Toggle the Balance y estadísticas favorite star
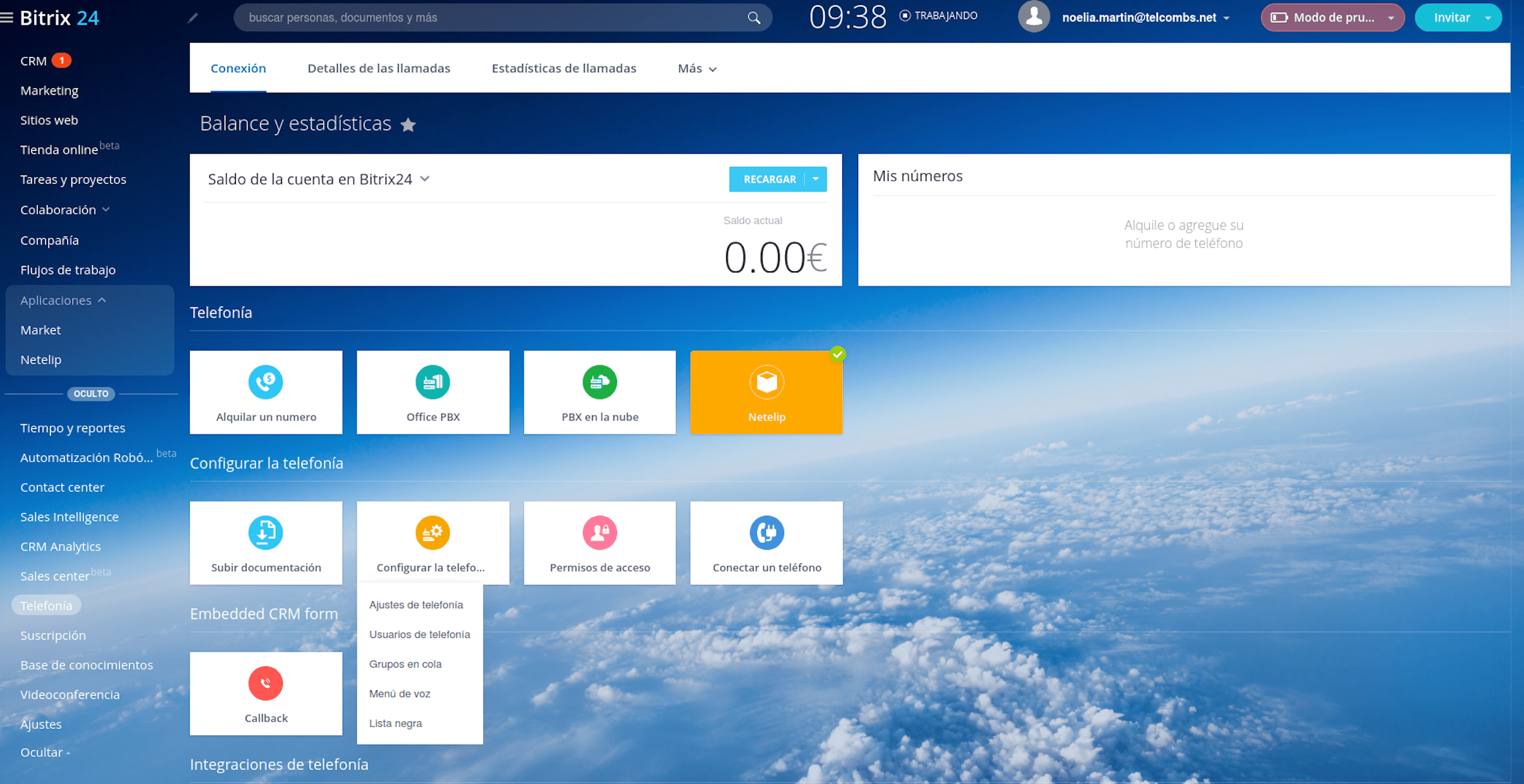Viewport: 1524px width, 784px height. click(x=409, y=125)
